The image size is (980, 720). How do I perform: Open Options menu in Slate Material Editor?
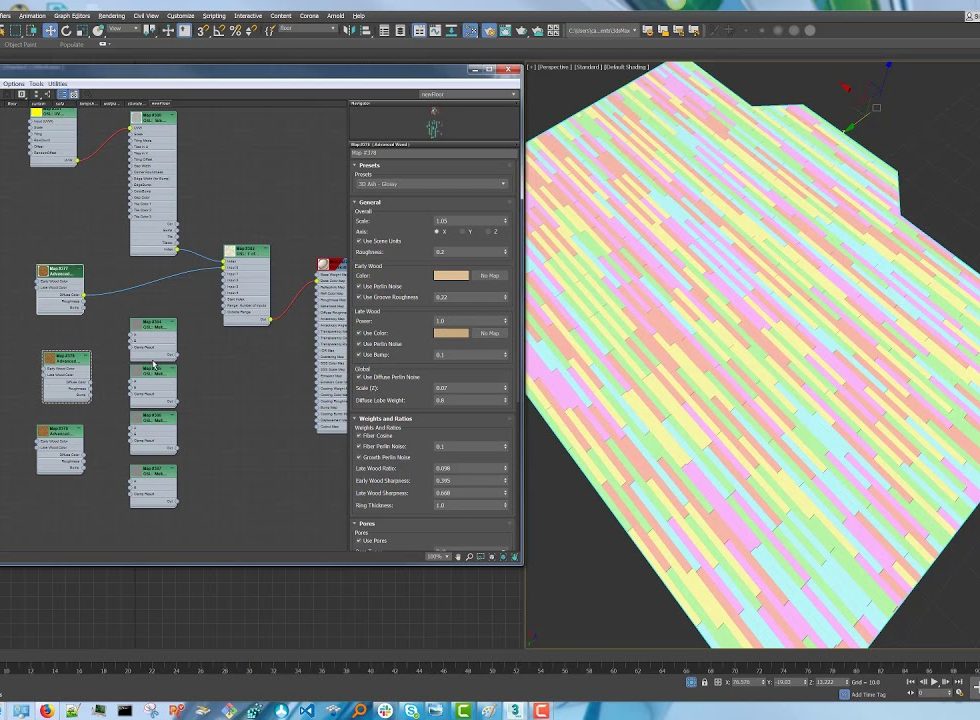click(x=13, y=84)
